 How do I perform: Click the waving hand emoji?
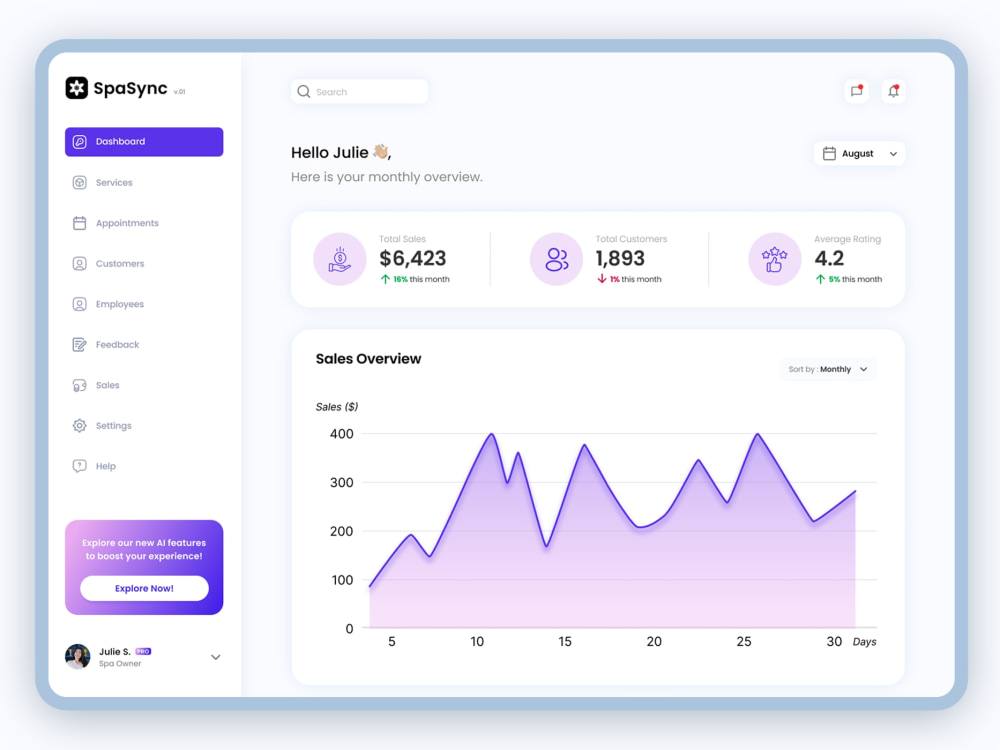(x=381, y=152)
